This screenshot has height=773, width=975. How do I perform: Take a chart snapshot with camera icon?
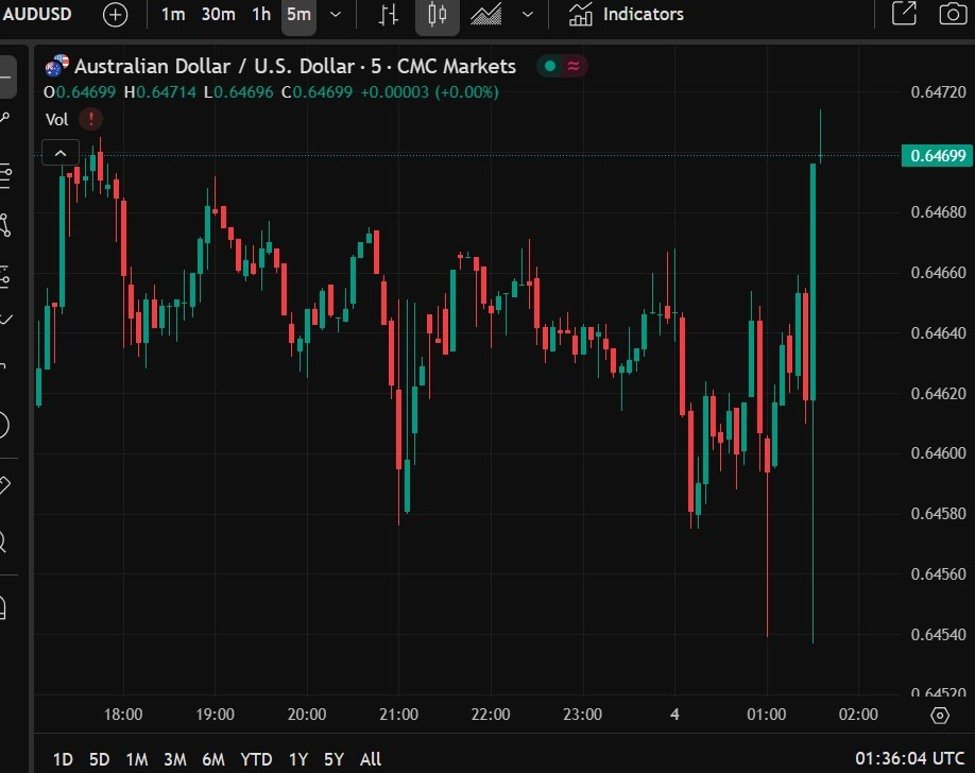click(x=953, y=14)
